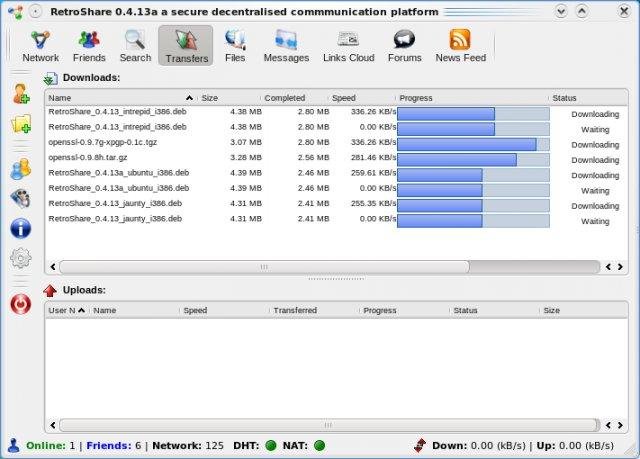This screenshot has width=640, height=459.
Task: Click the Add Friend sidebar icon
Action: 20,94
